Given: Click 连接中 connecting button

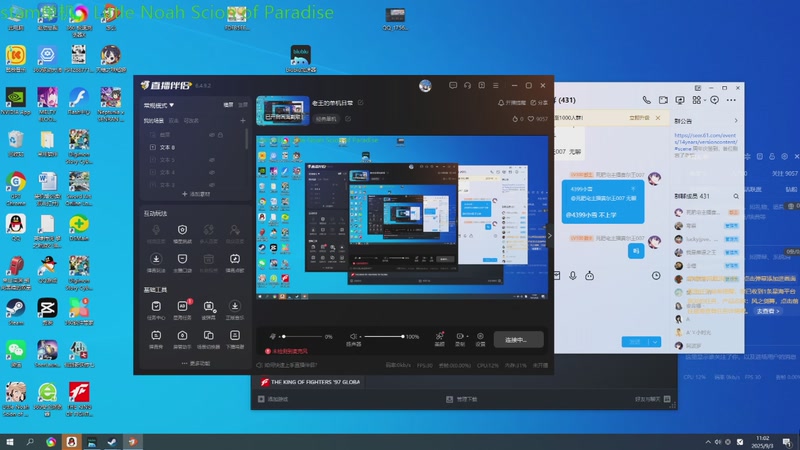Looking at the screenshot, I should (x=518, y=340).
